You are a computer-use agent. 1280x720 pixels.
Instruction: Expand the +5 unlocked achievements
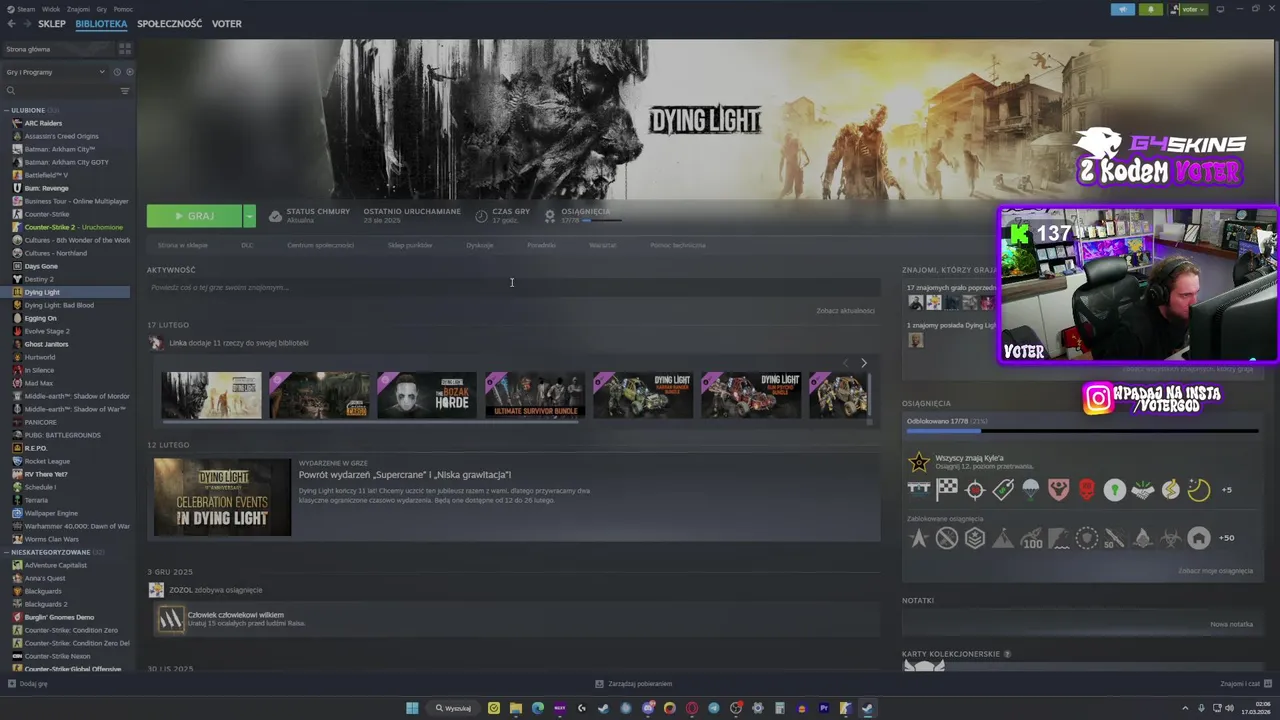(x=1227, y=490)
